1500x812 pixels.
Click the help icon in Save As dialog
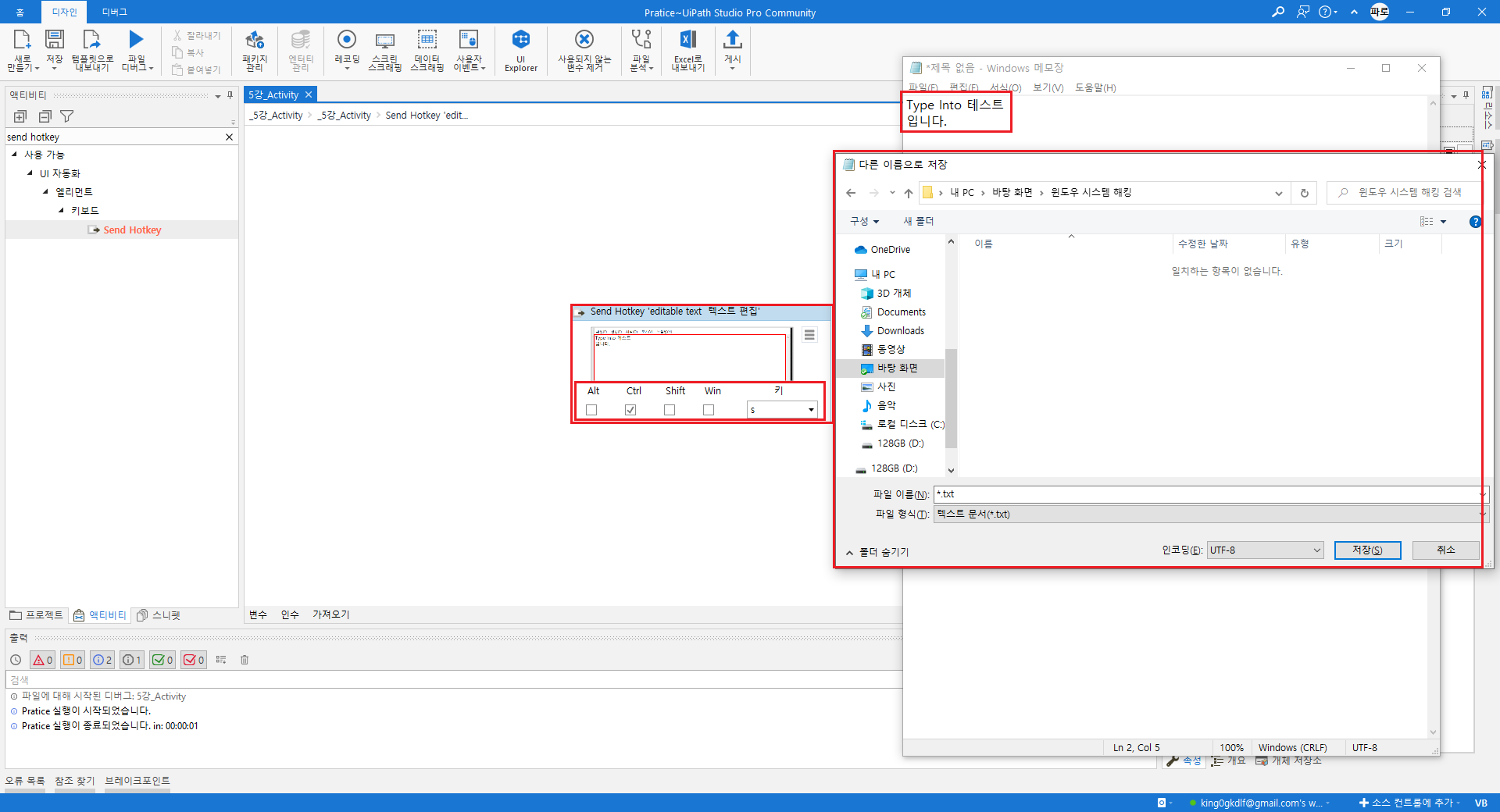click(1475, 222)
